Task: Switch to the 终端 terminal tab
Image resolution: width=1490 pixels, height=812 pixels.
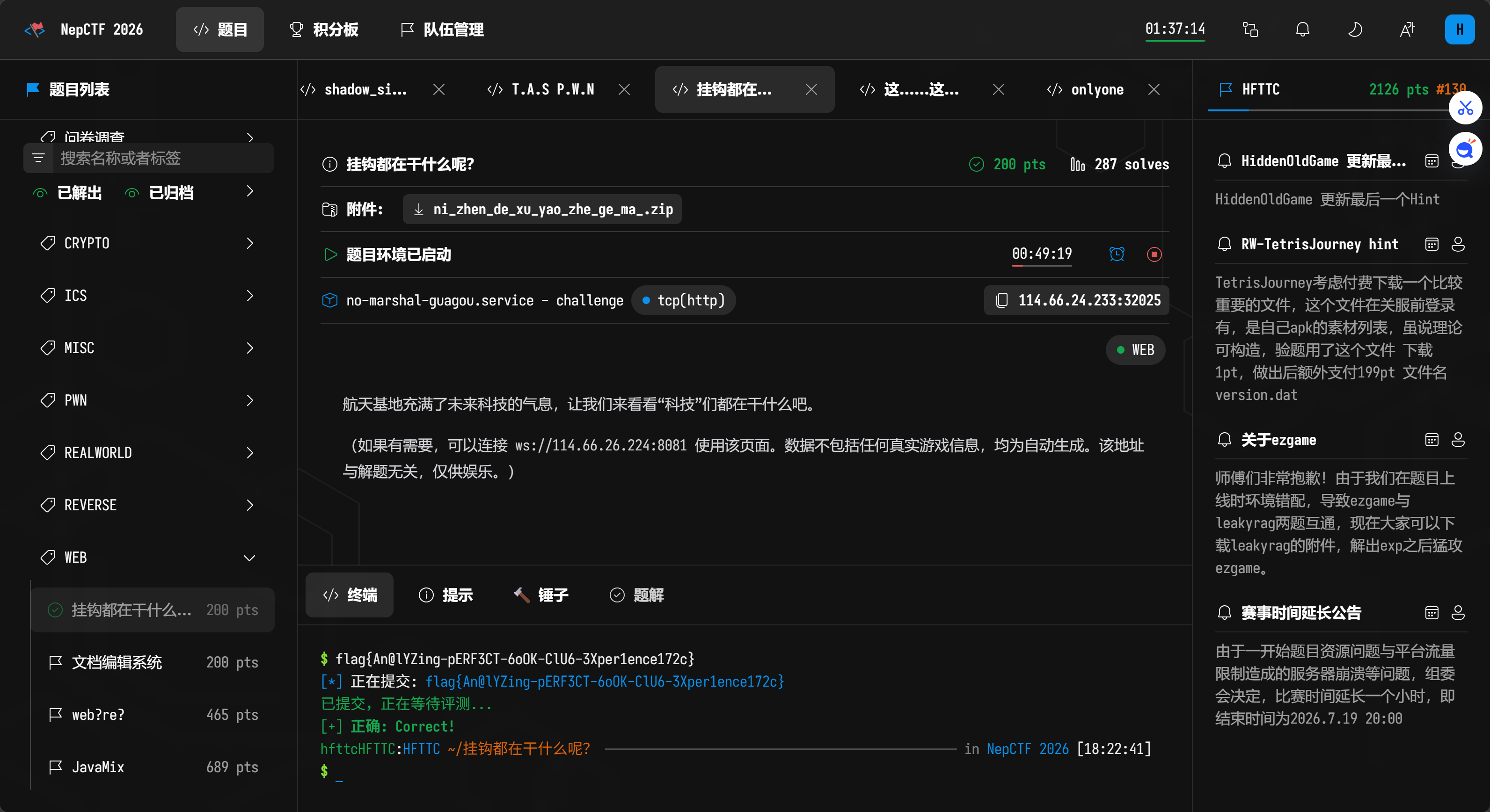Action: pyautogui.click(x=350, y=595)
